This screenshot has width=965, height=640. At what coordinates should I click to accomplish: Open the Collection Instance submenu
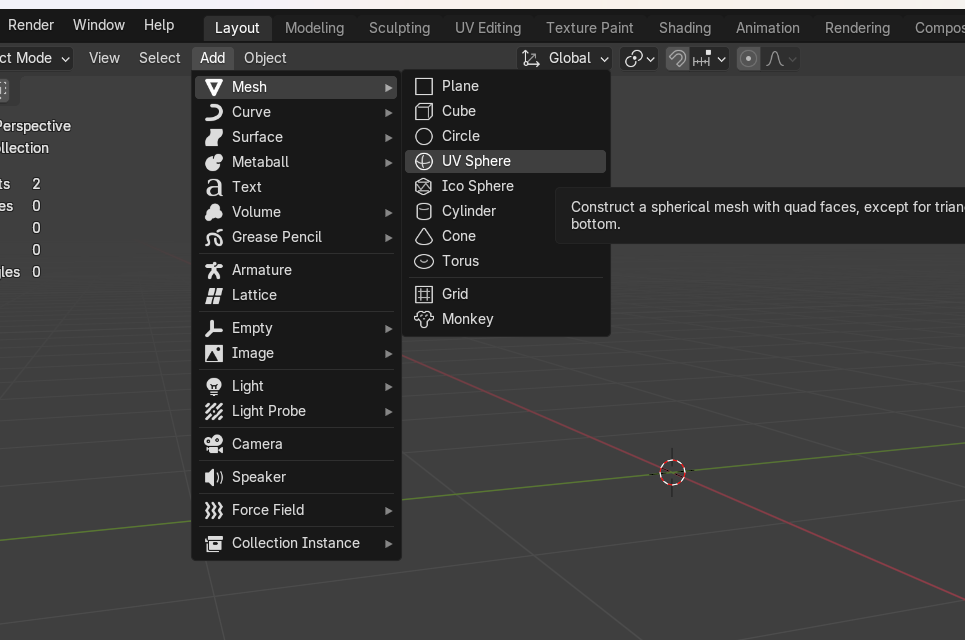[x=296, y=543]
